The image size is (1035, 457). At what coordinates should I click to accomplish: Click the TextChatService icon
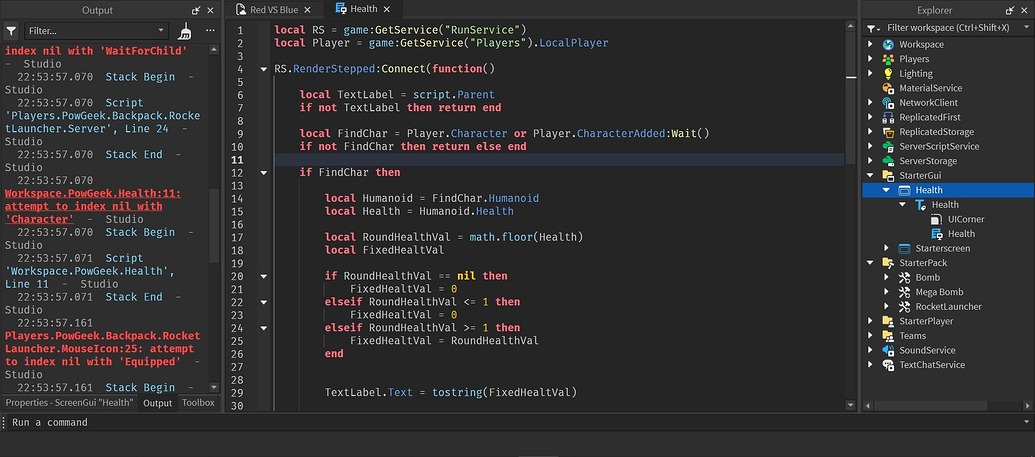[x=888, y=365]
